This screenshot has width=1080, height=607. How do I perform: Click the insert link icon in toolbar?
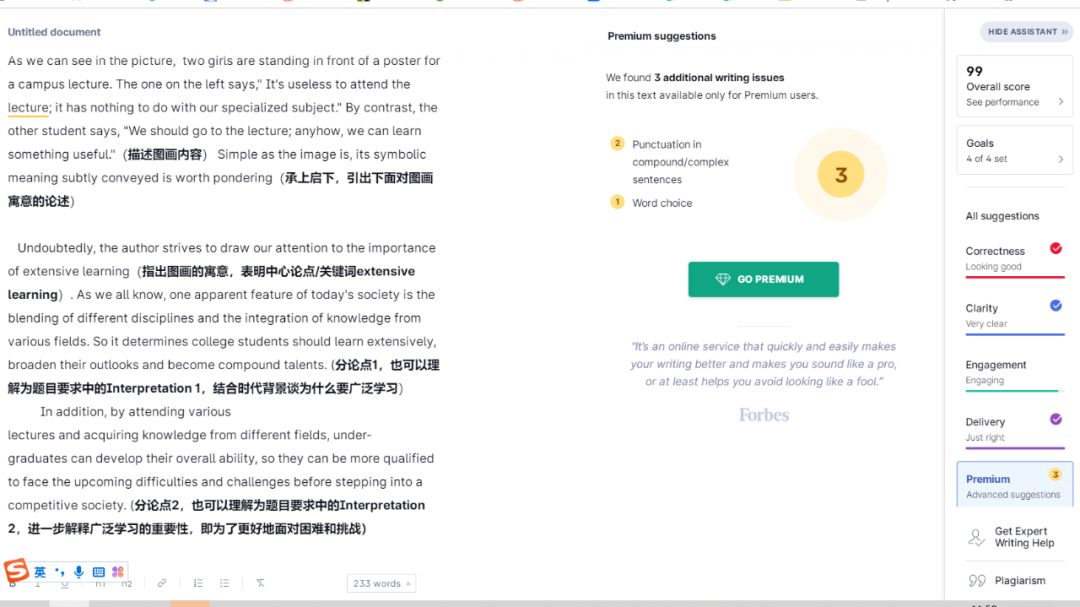162,583
